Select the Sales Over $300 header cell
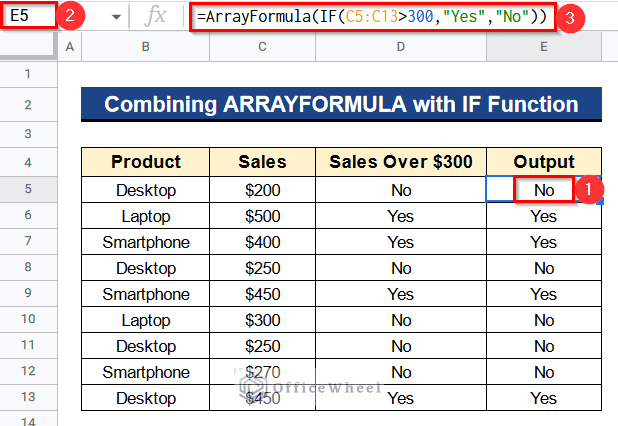618x426 pixels. tap(401, 162)
